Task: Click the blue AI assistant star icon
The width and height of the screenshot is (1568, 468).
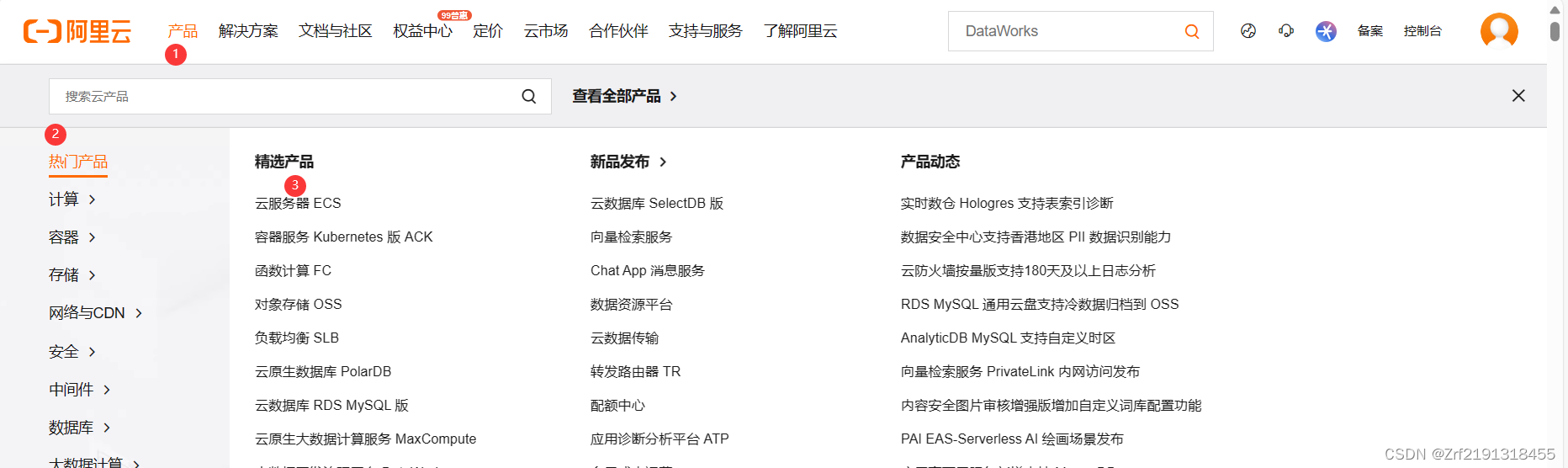Action: click(1326, 31)
